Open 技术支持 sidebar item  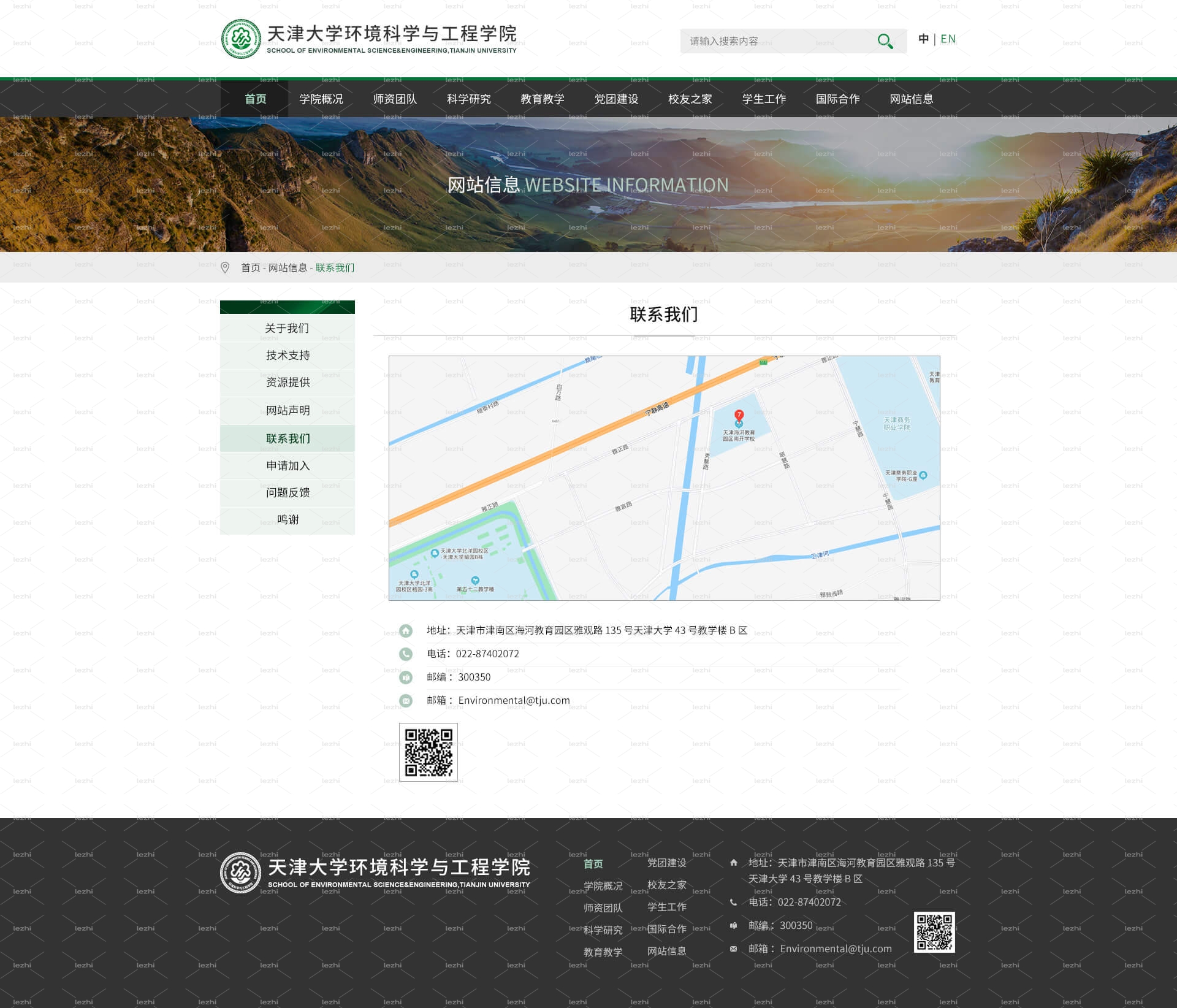coord(288,356)
